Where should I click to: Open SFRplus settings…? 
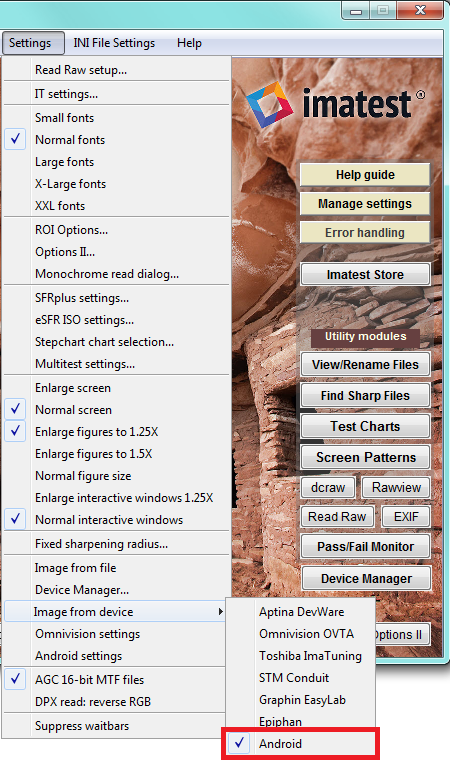117,298
